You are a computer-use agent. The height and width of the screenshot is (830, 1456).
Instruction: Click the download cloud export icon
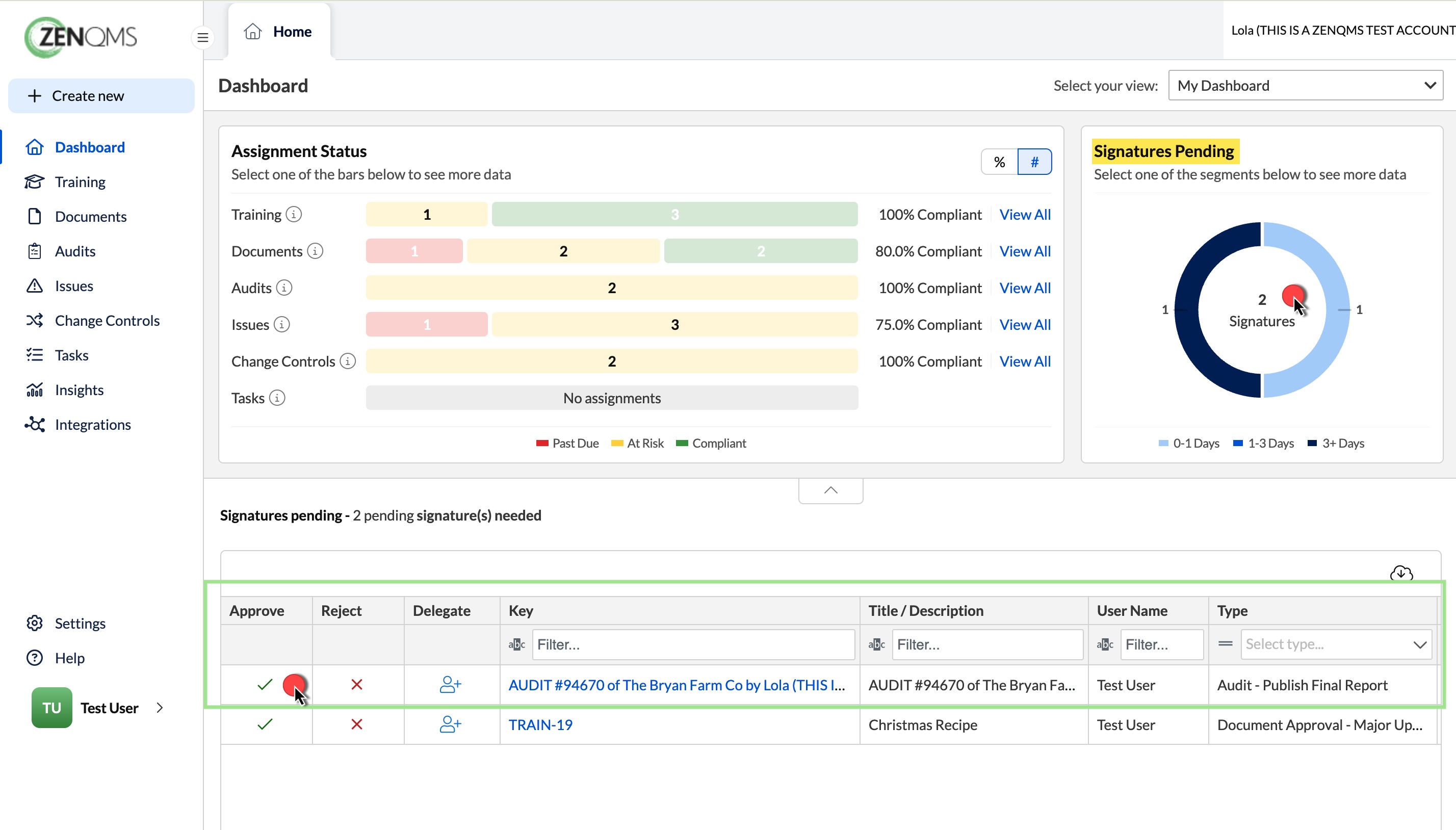(1401, 573)
